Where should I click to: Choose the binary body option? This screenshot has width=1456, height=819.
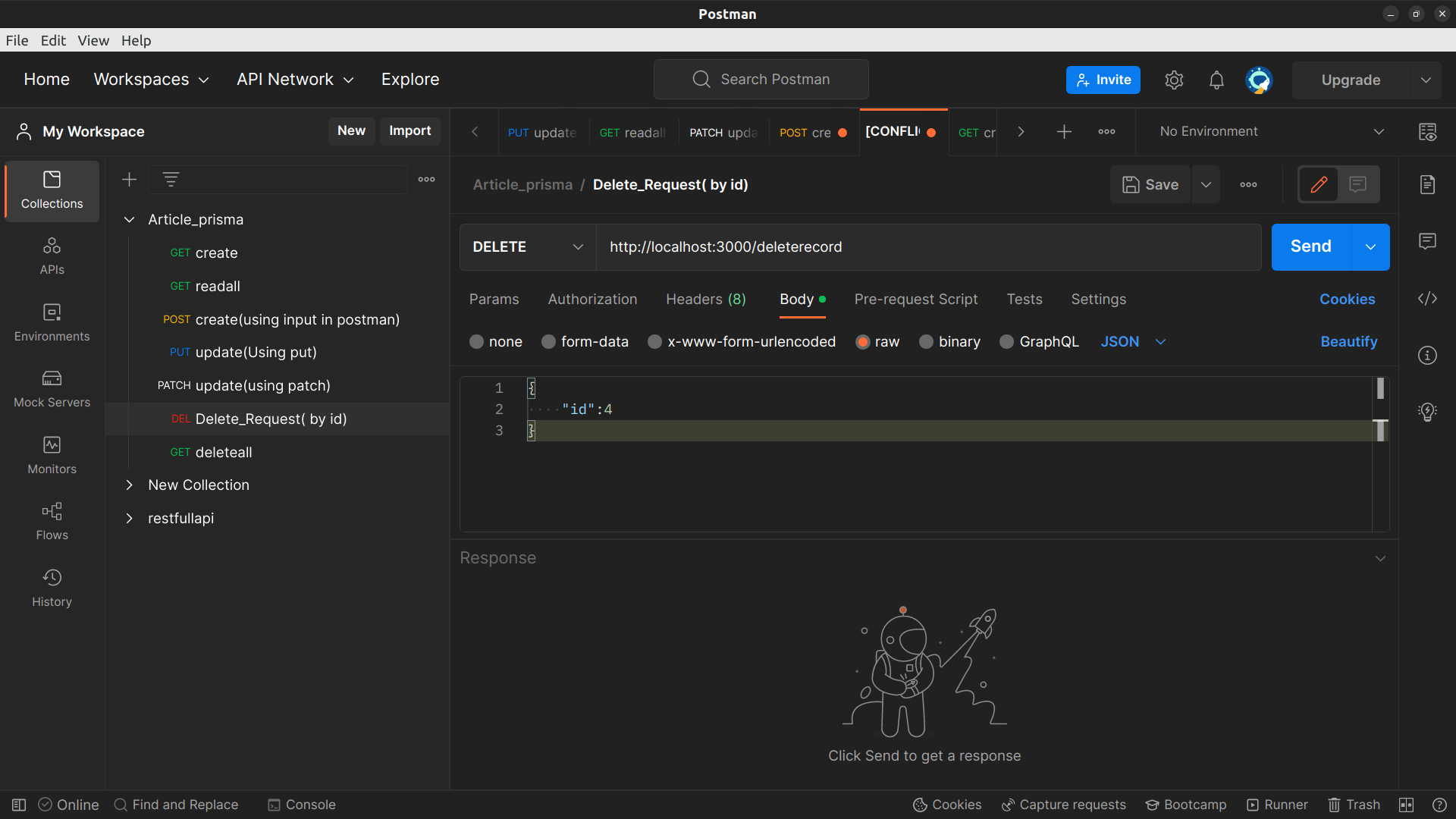[x=949, y=341]
